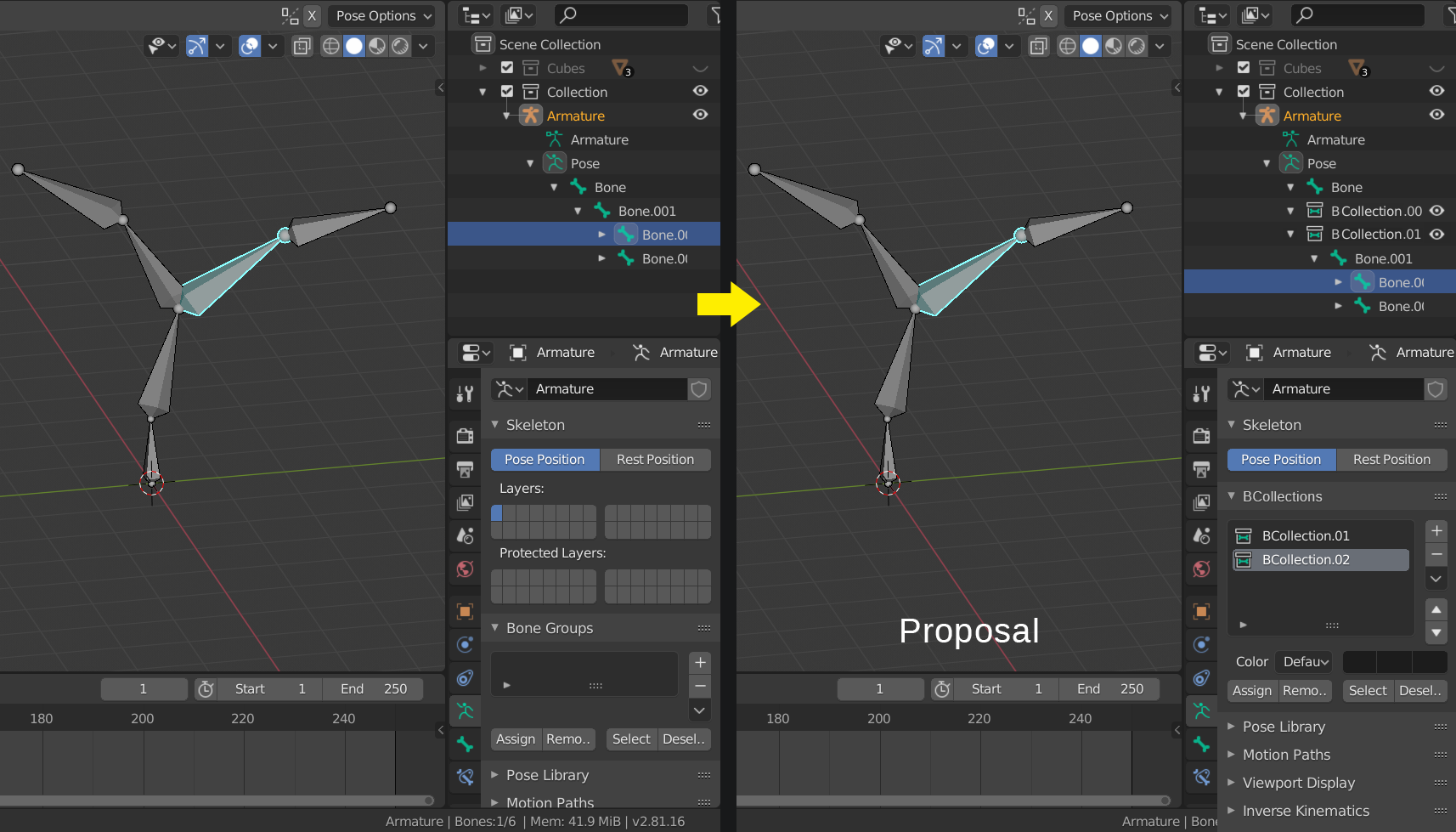Open Armature data tab in left panel
Screen dimensions: 1456x832
pos(465,710)
